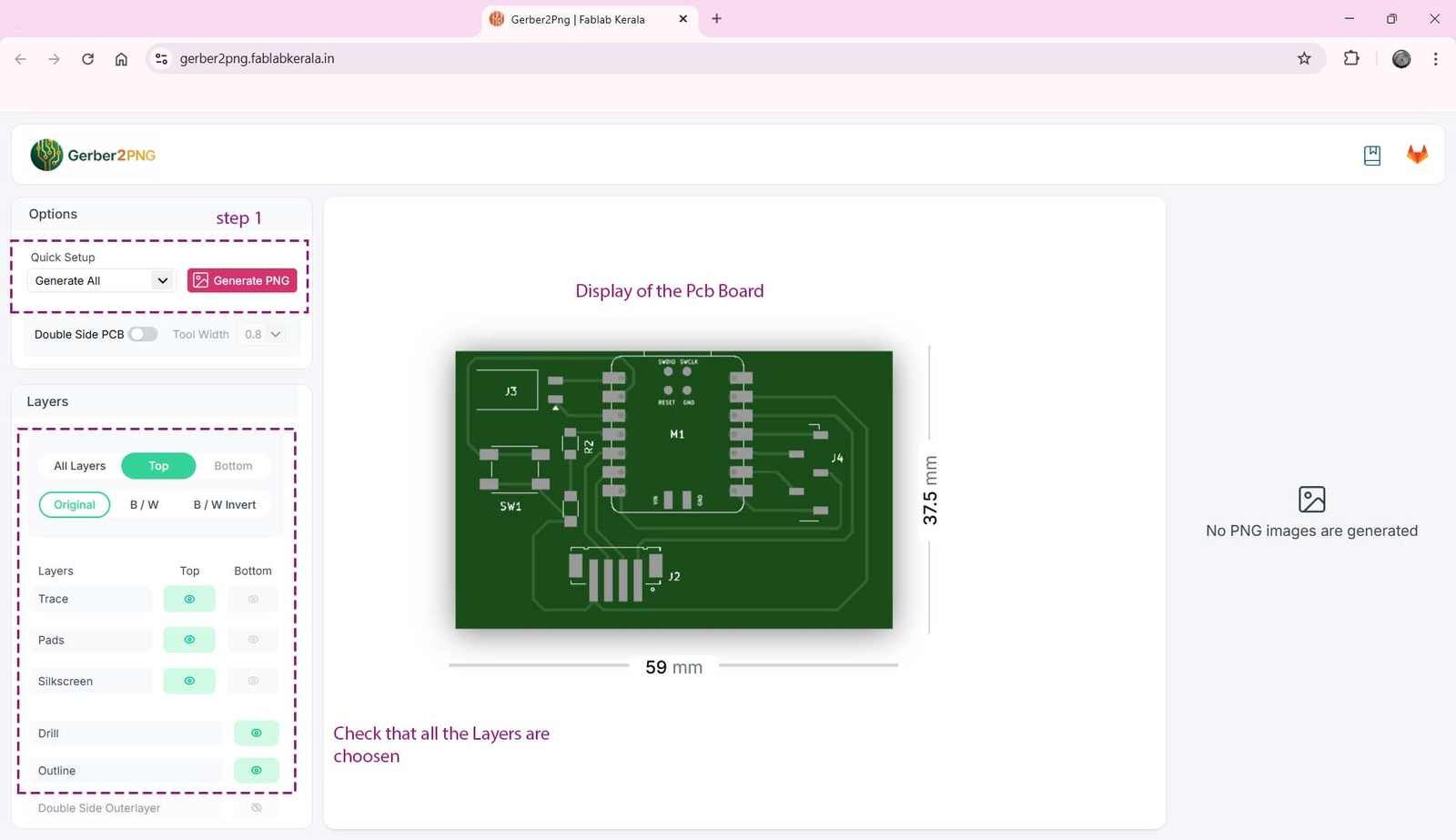Image resolution: width=1456 pixels, height=840 pixels.
Task: Visit the GitLab repository icon
Action: pos(1416,155)
